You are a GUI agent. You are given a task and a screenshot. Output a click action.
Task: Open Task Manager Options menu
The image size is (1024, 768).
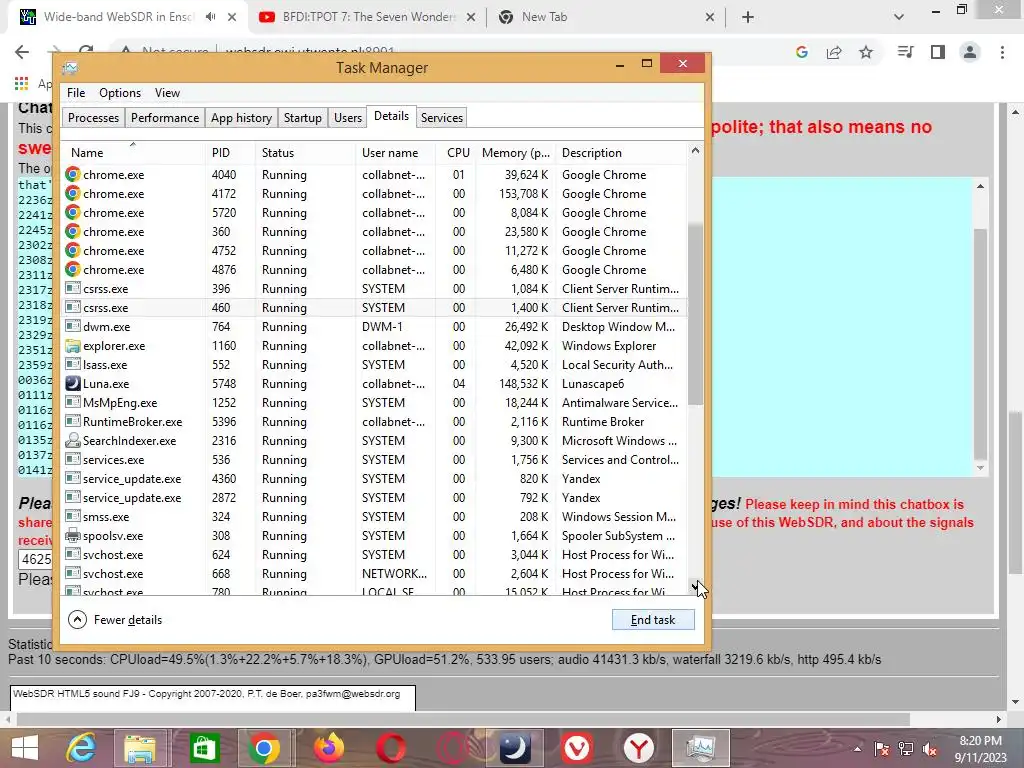(x=120, y=93)
